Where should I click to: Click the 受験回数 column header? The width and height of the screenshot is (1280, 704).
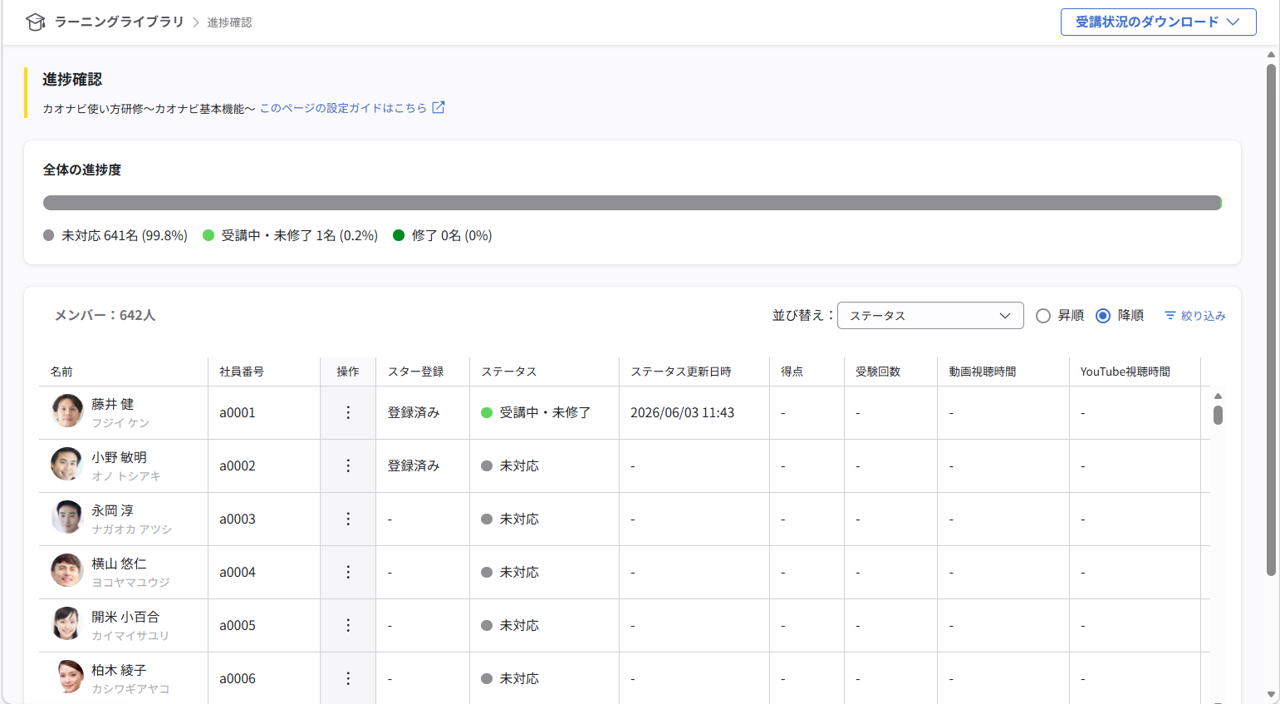click(x=878, y=372)
